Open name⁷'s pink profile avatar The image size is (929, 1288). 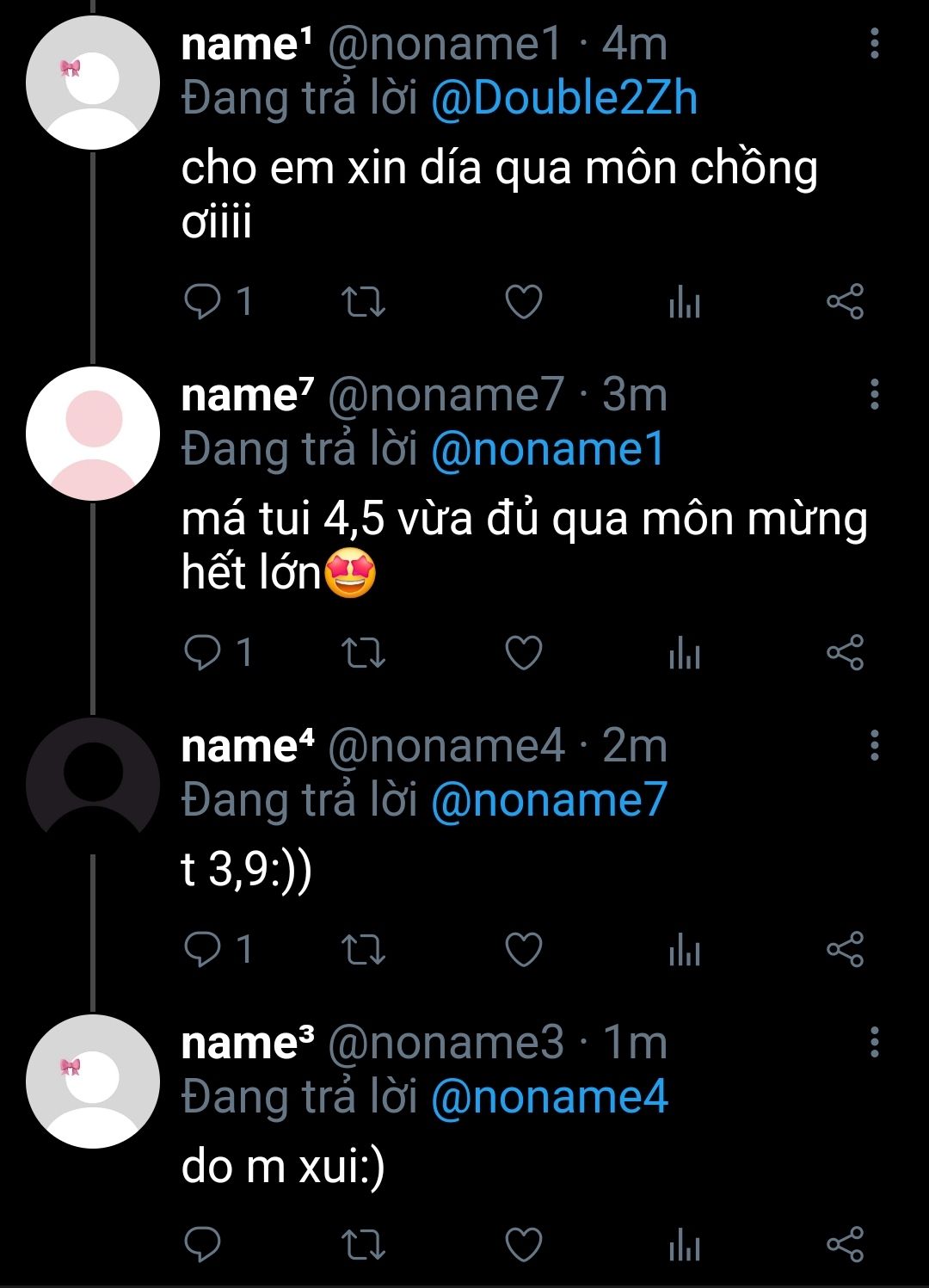click(x=92, y=434)
